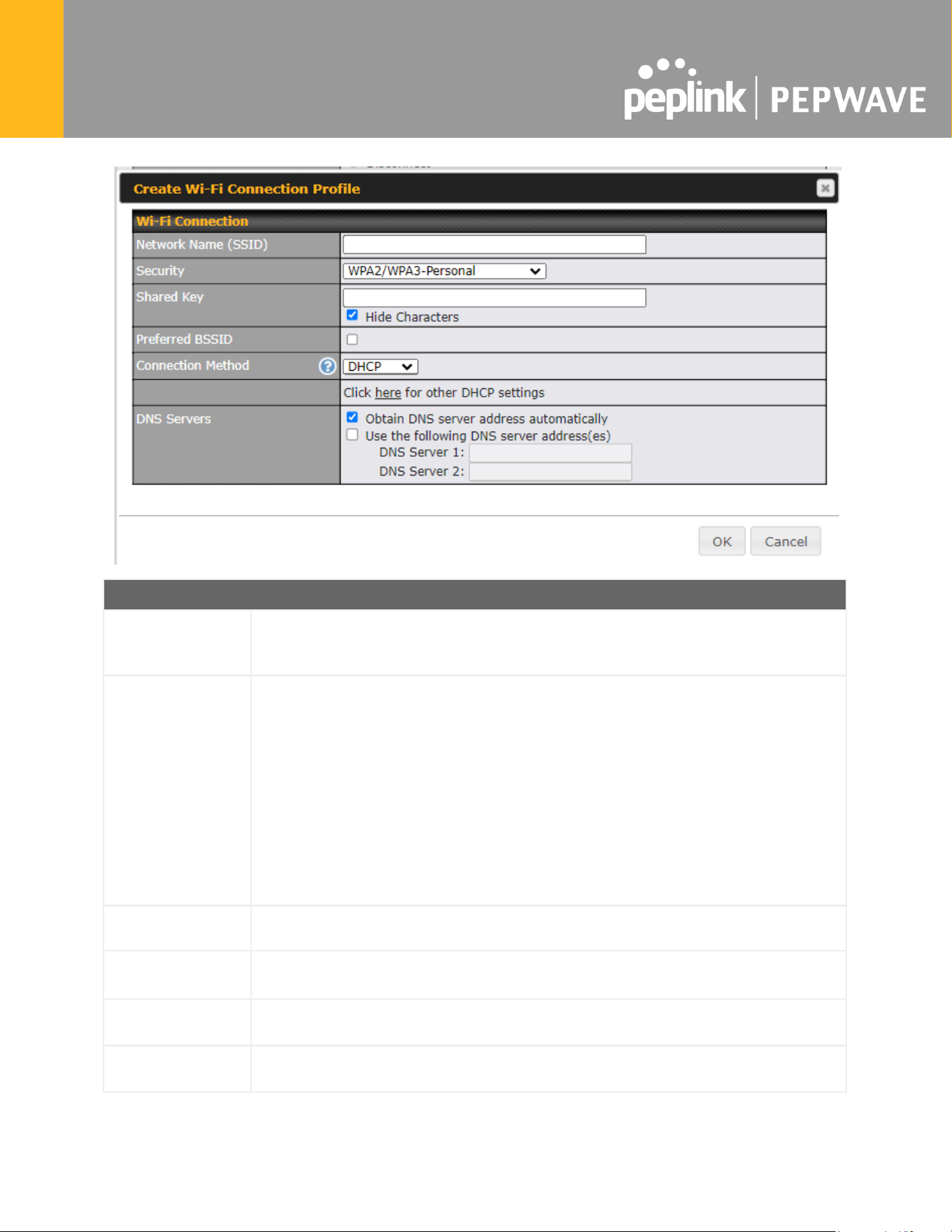Click the DNS Server 2 field
This screenshot has height=1232, width=952.
[x=550, y=472]
